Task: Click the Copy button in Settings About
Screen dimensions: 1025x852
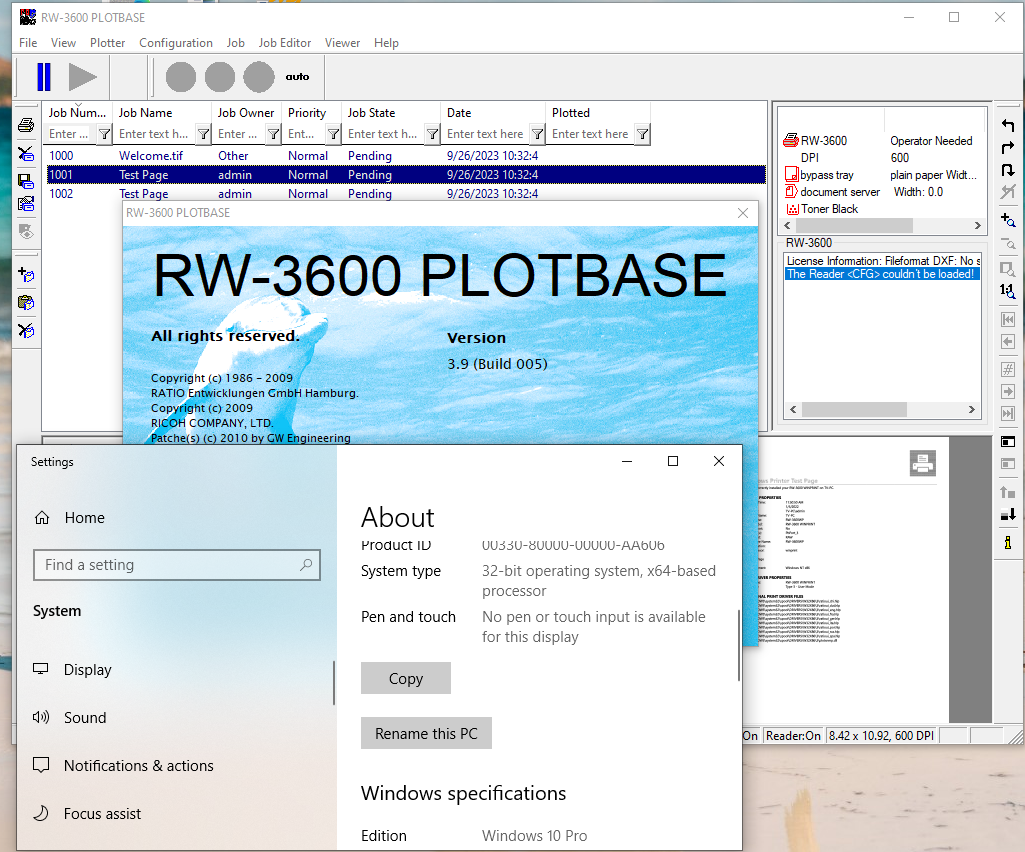Action: 406,678
